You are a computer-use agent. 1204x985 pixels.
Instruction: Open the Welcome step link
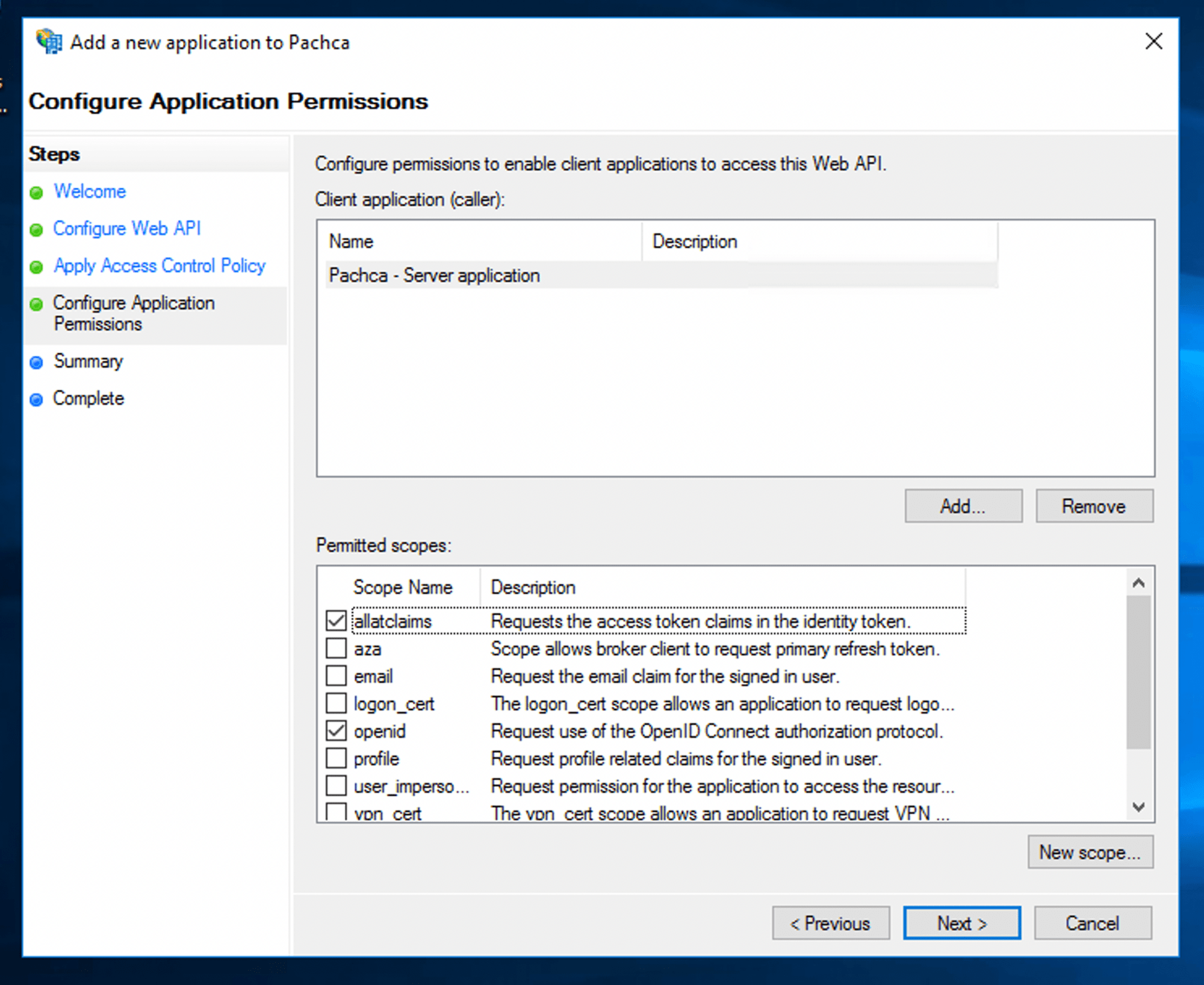90,191
